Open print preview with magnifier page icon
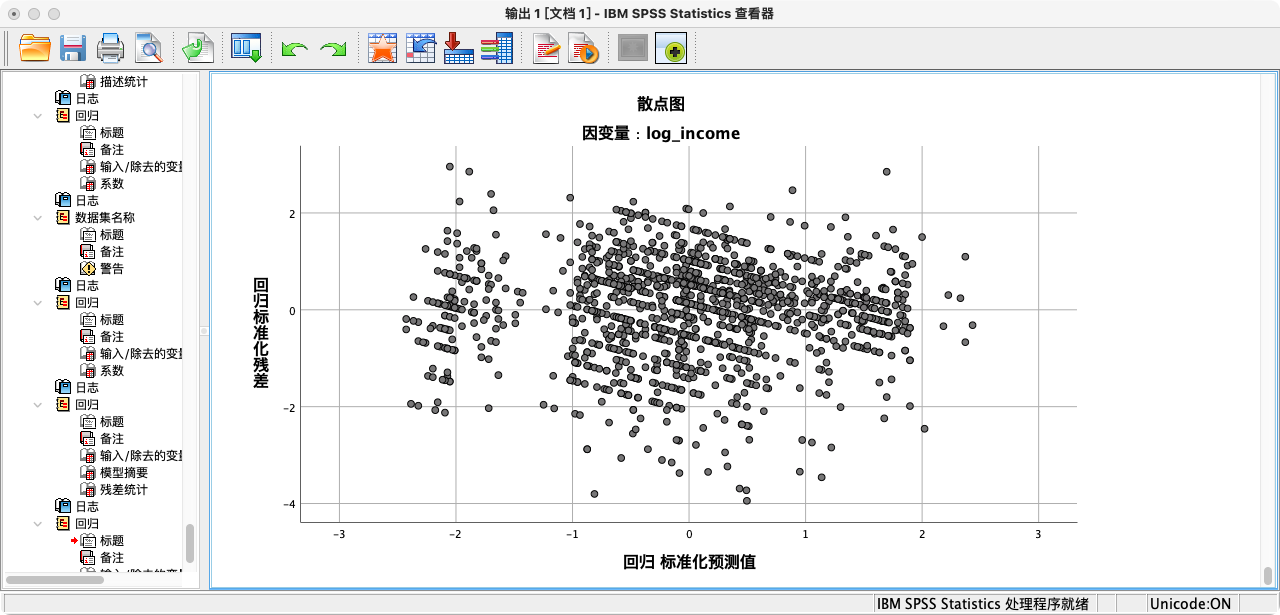The height and width of the screenshot is (615, 1280). pyautogui.click(x=149, y=48)
